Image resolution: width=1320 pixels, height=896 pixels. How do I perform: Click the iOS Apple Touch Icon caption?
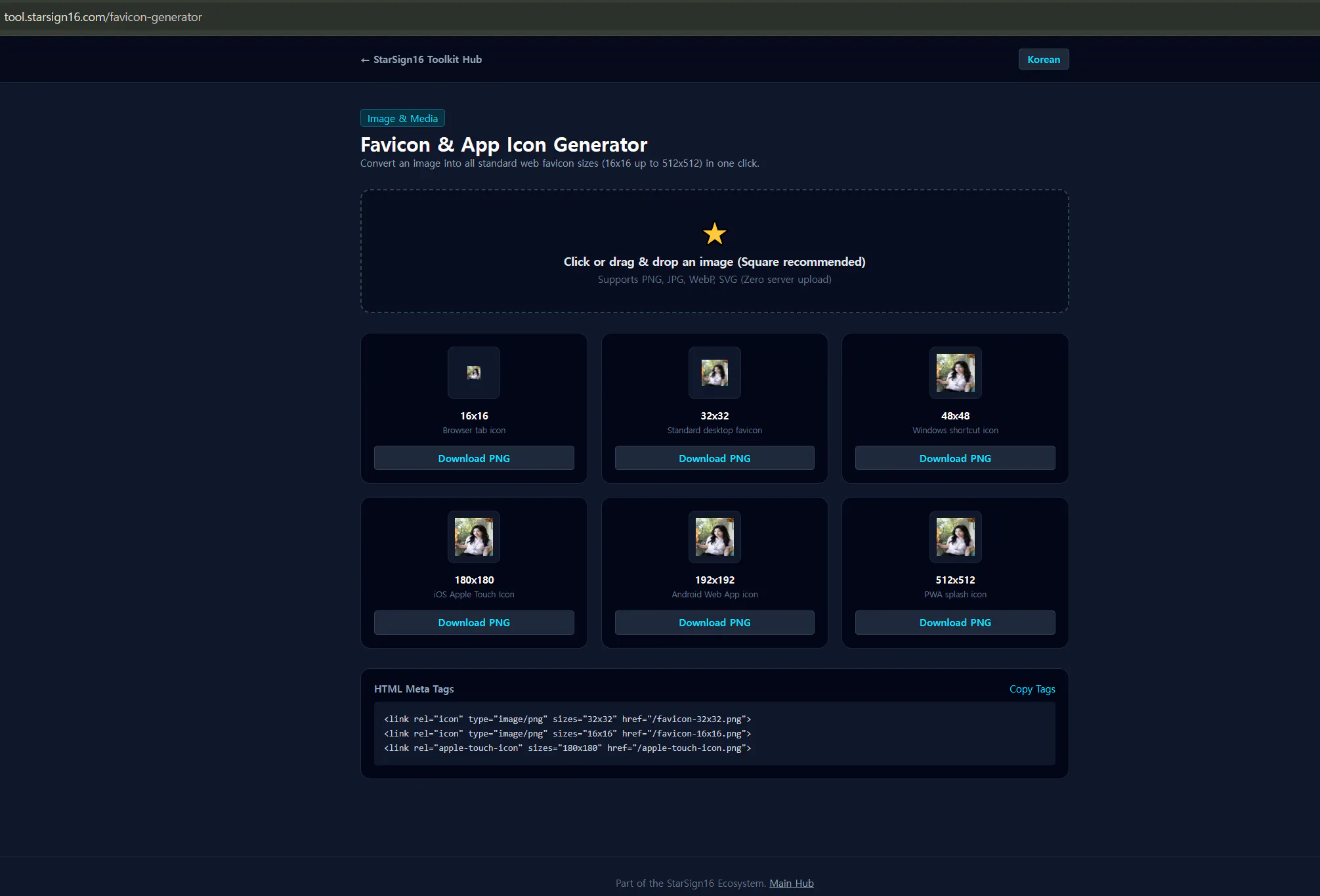[474, 594]
